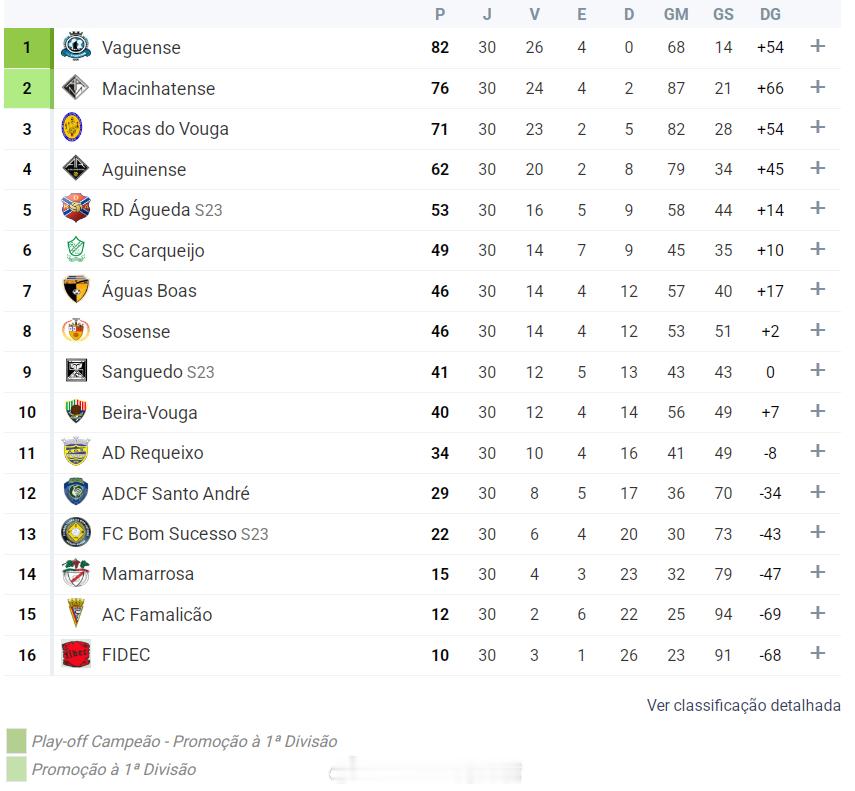Open the SC Carqueijo team link

tap(153, 251)
